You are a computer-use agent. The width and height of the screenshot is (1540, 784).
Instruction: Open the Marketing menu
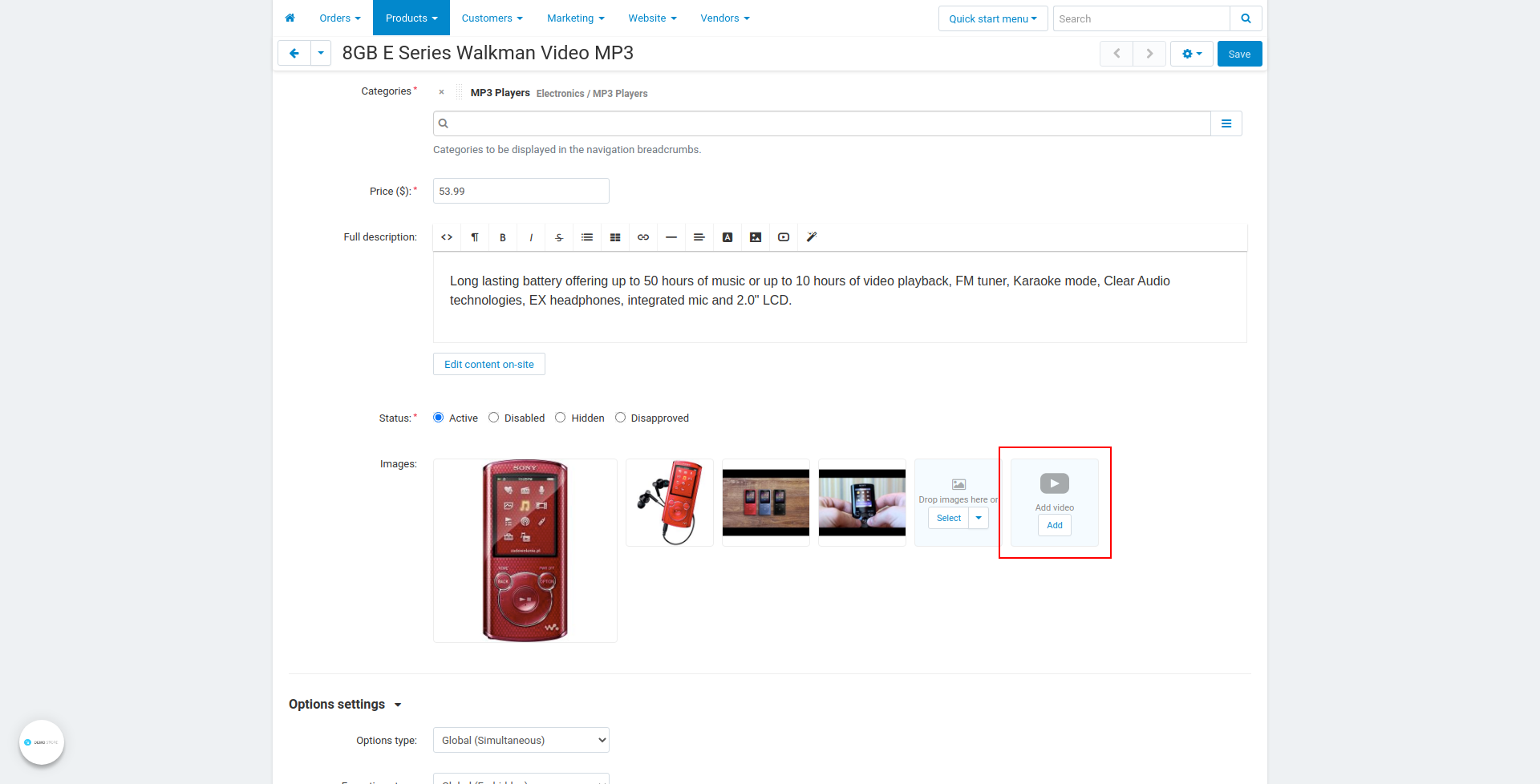coord(576,18)
